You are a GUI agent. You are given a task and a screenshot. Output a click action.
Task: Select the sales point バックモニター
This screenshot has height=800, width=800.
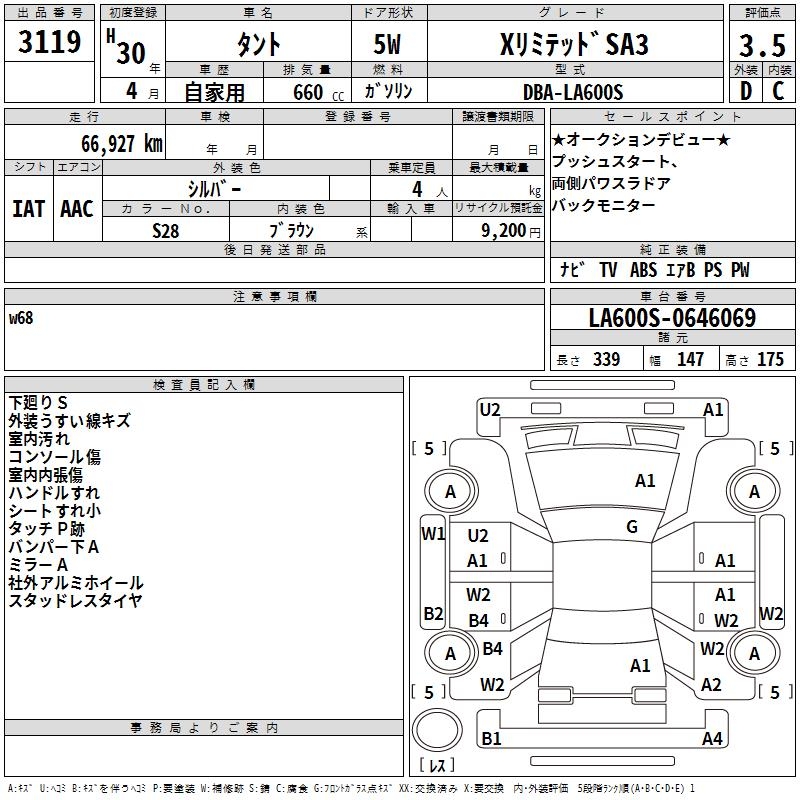pyautogui.click(x=604, y=205)
